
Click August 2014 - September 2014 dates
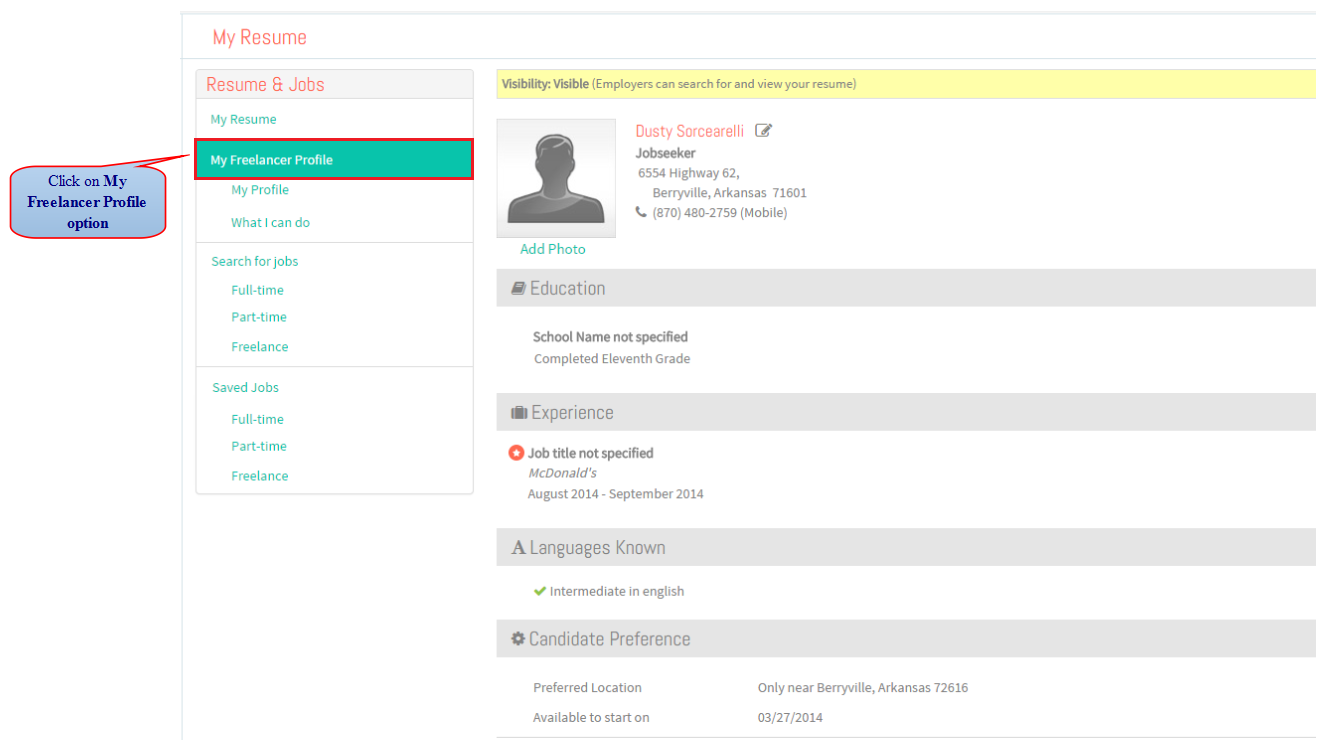[x=616, y=494]
